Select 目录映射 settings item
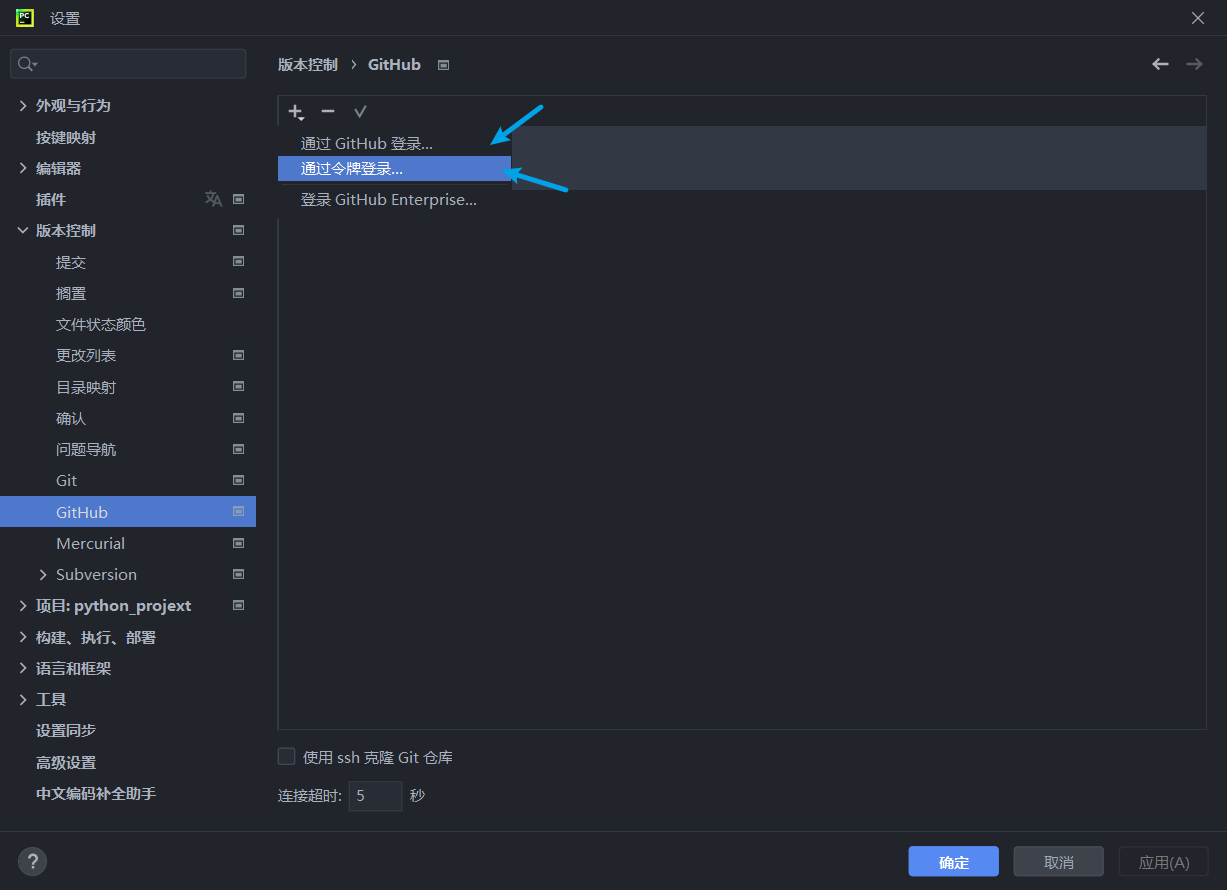1227x890 pixels. click(x=86, y=387)
